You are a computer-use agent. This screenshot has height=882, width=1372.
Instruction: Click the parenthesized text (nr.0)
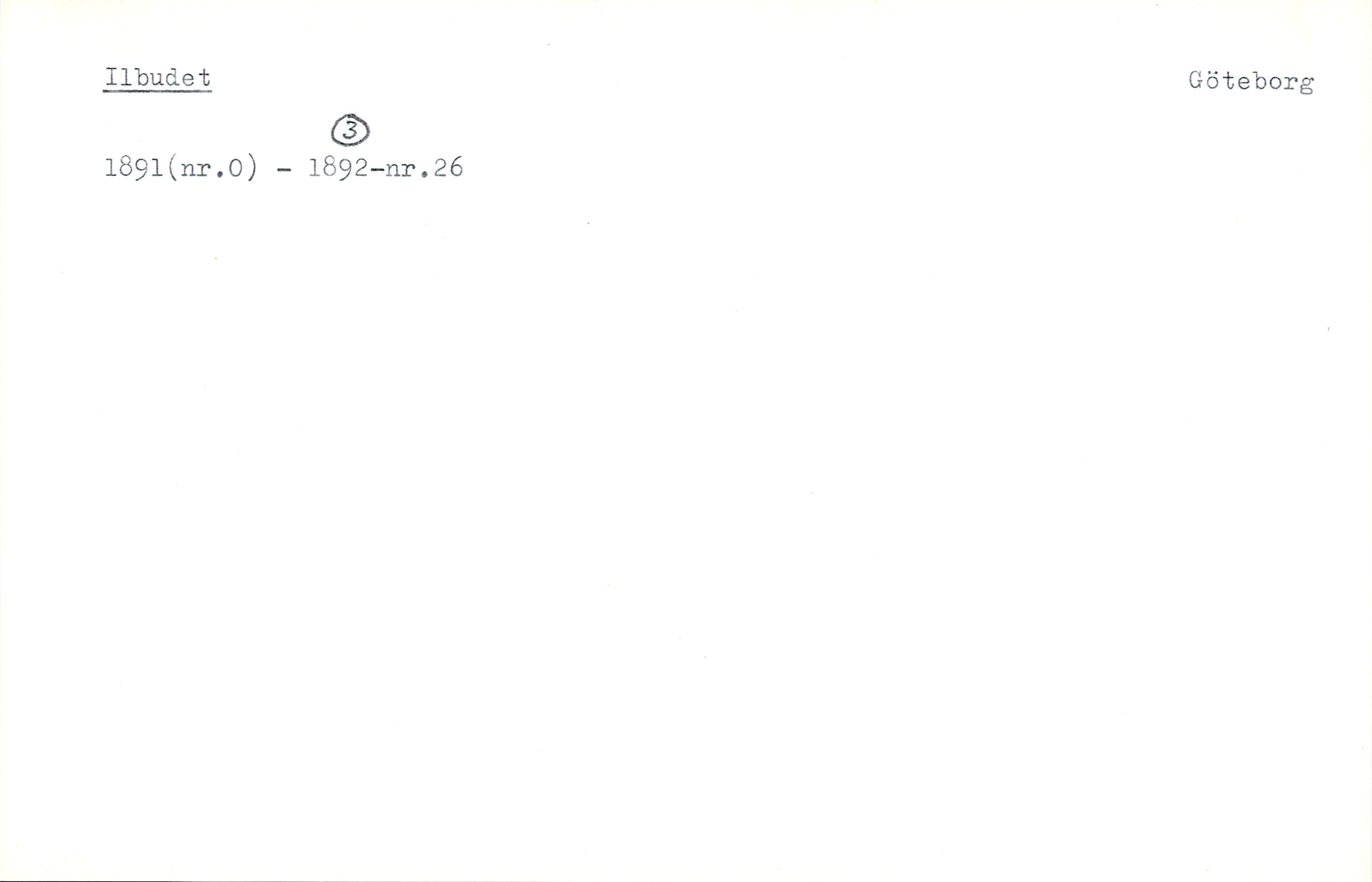(x=212, y=169)
